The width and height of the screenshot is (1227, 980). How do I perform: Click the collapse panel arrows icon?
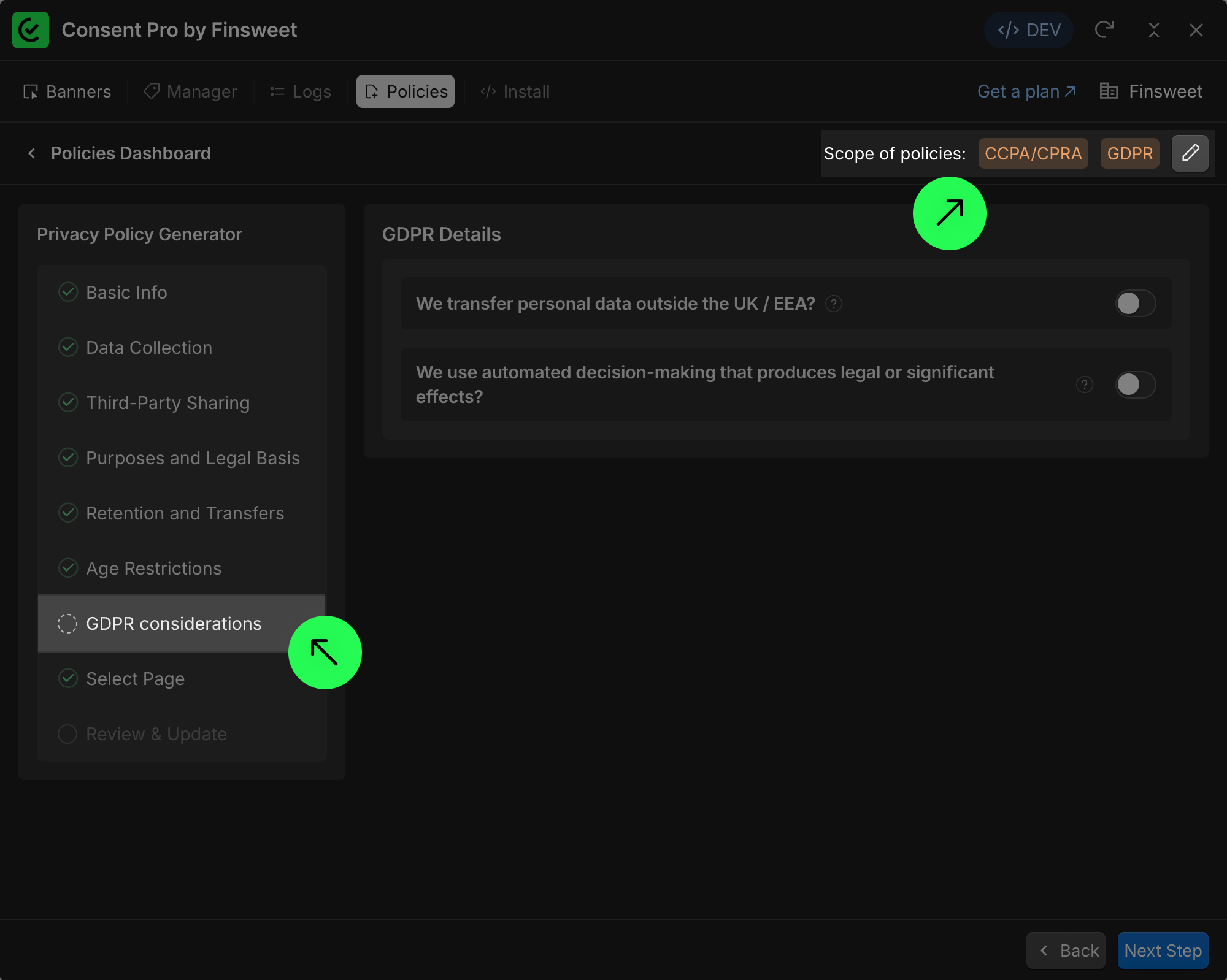(1154, 30)
